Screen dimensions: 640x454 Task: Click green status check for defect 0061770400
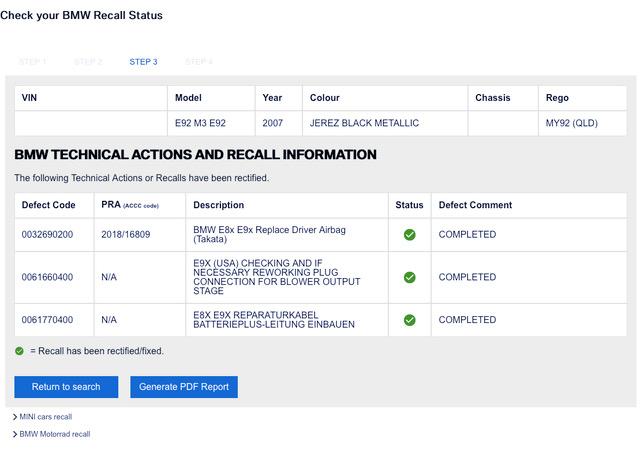(409, 320)
